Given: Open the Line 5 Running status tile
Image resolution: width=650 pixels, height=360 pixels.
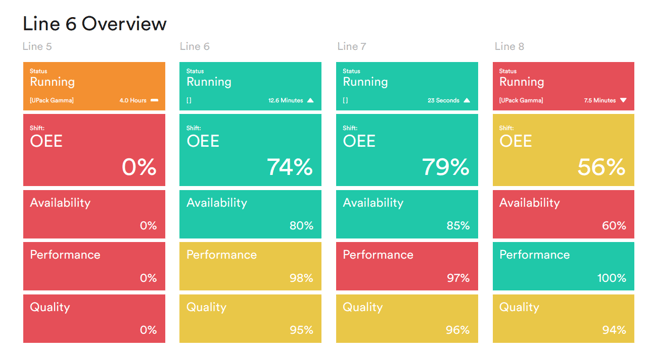Looking at the screenshot, I should click(x=94, y=86).
